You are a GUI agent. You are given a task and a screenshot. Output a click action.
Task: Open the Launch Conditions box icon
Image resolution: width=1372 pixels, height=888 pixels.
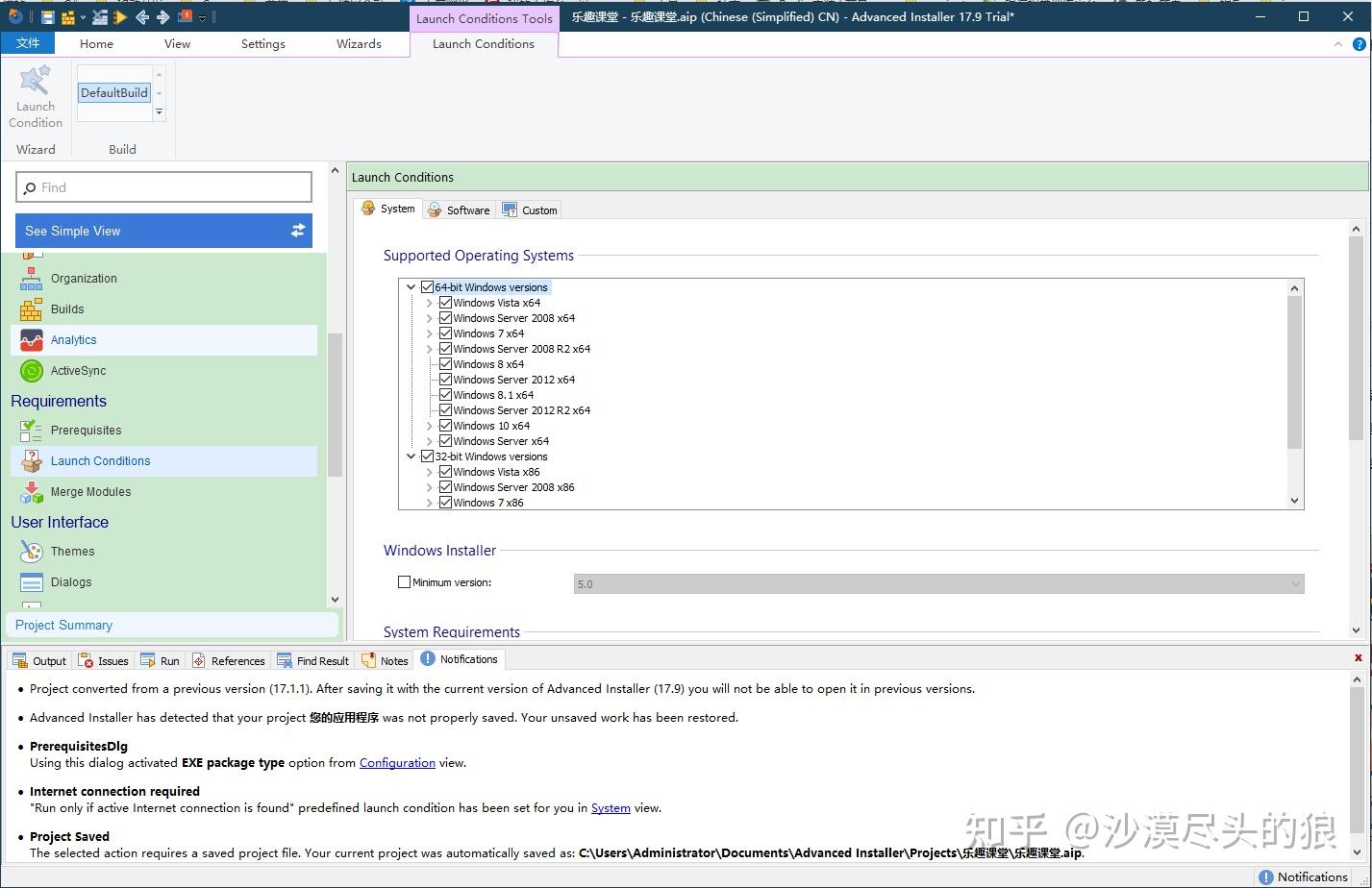click(x=32, y=461)
